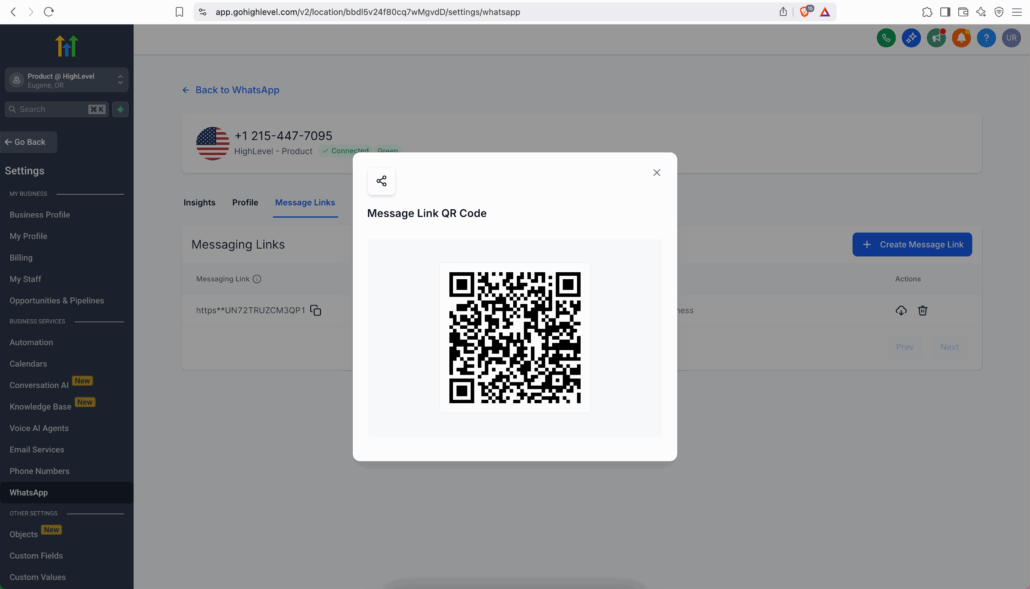The image size is (1030, 589).
Task: Click the phone number +1 215-447-7095
Action: coord(283,136)
